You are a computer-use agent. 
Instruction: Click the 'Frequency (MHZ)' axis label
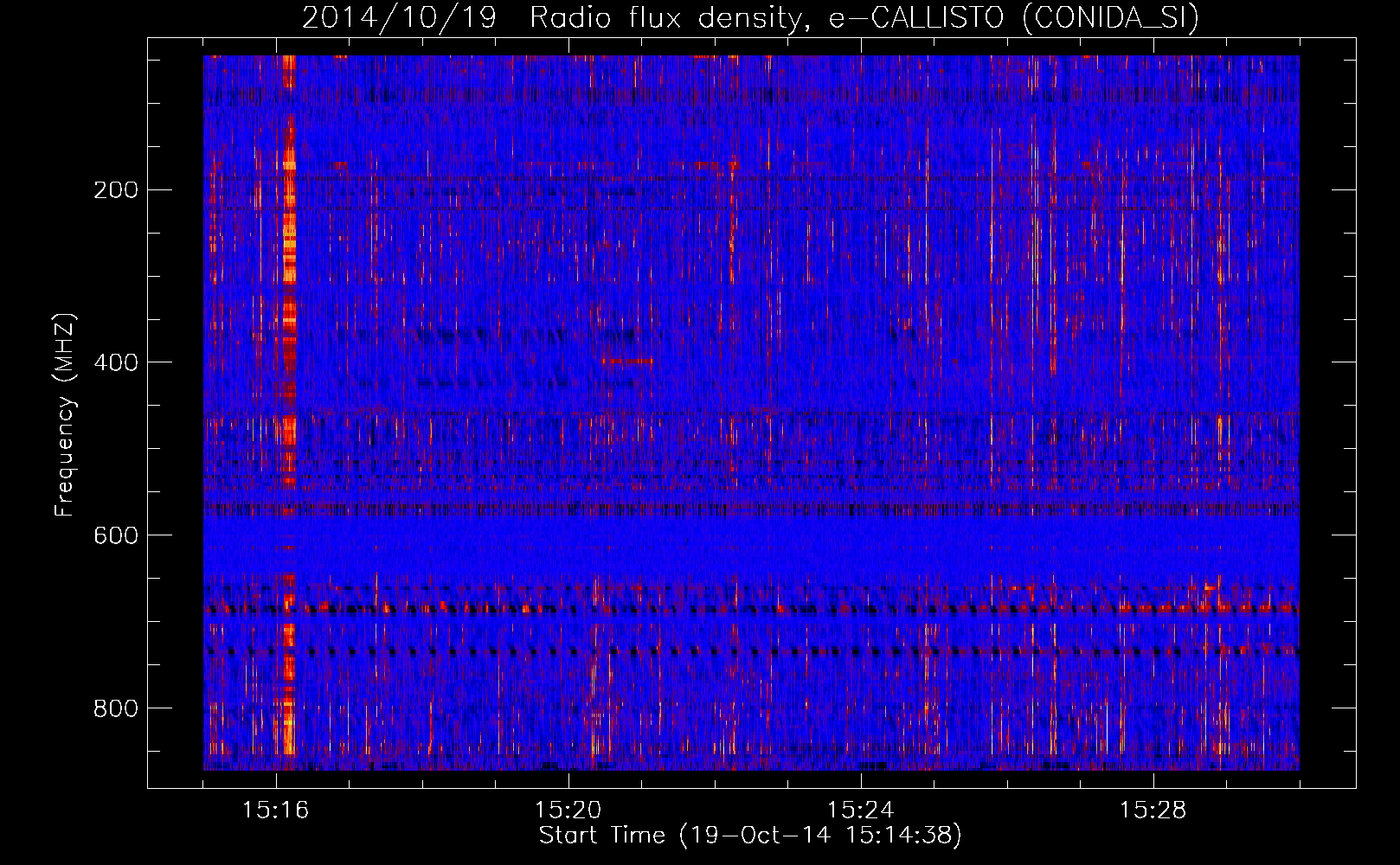click(65, 414)
